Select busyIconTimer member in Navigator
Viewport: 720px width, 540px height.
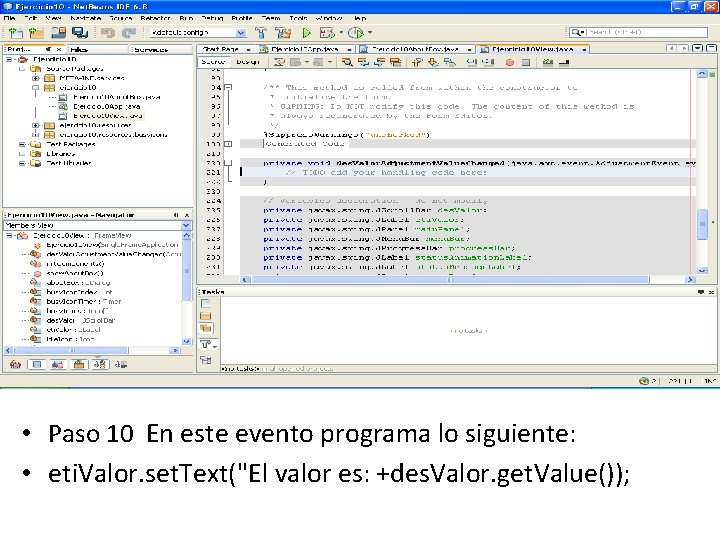pos(84,302)
